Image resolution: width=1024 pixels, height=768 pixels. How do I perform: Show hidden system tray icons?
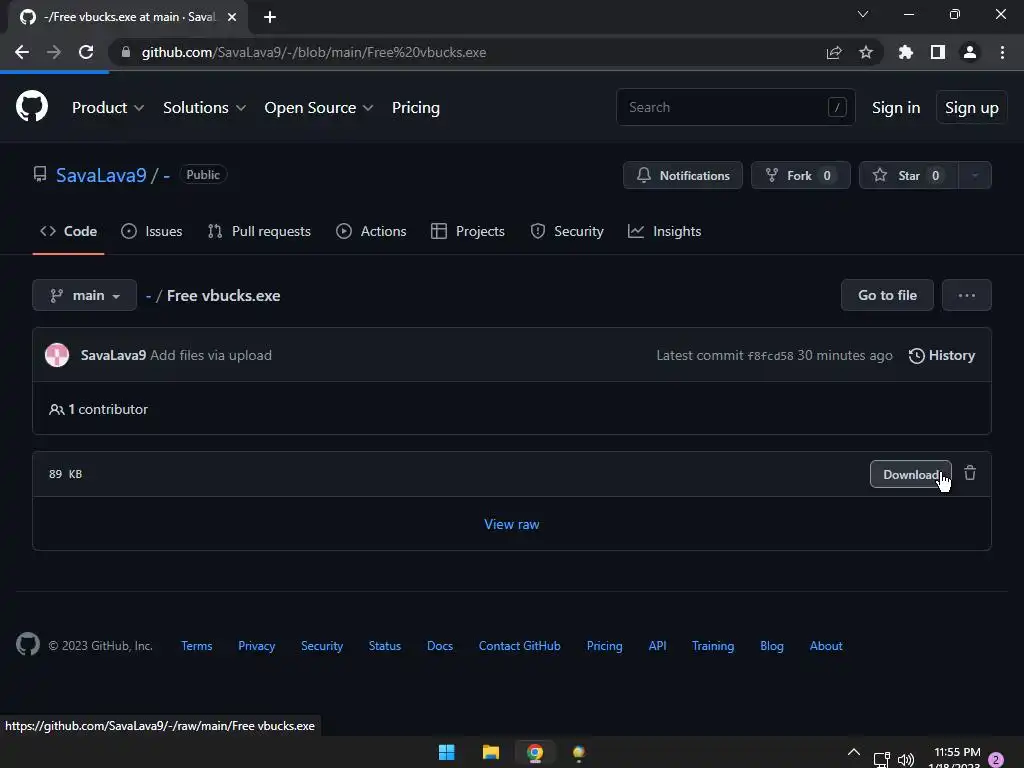(x=854, y=752)
